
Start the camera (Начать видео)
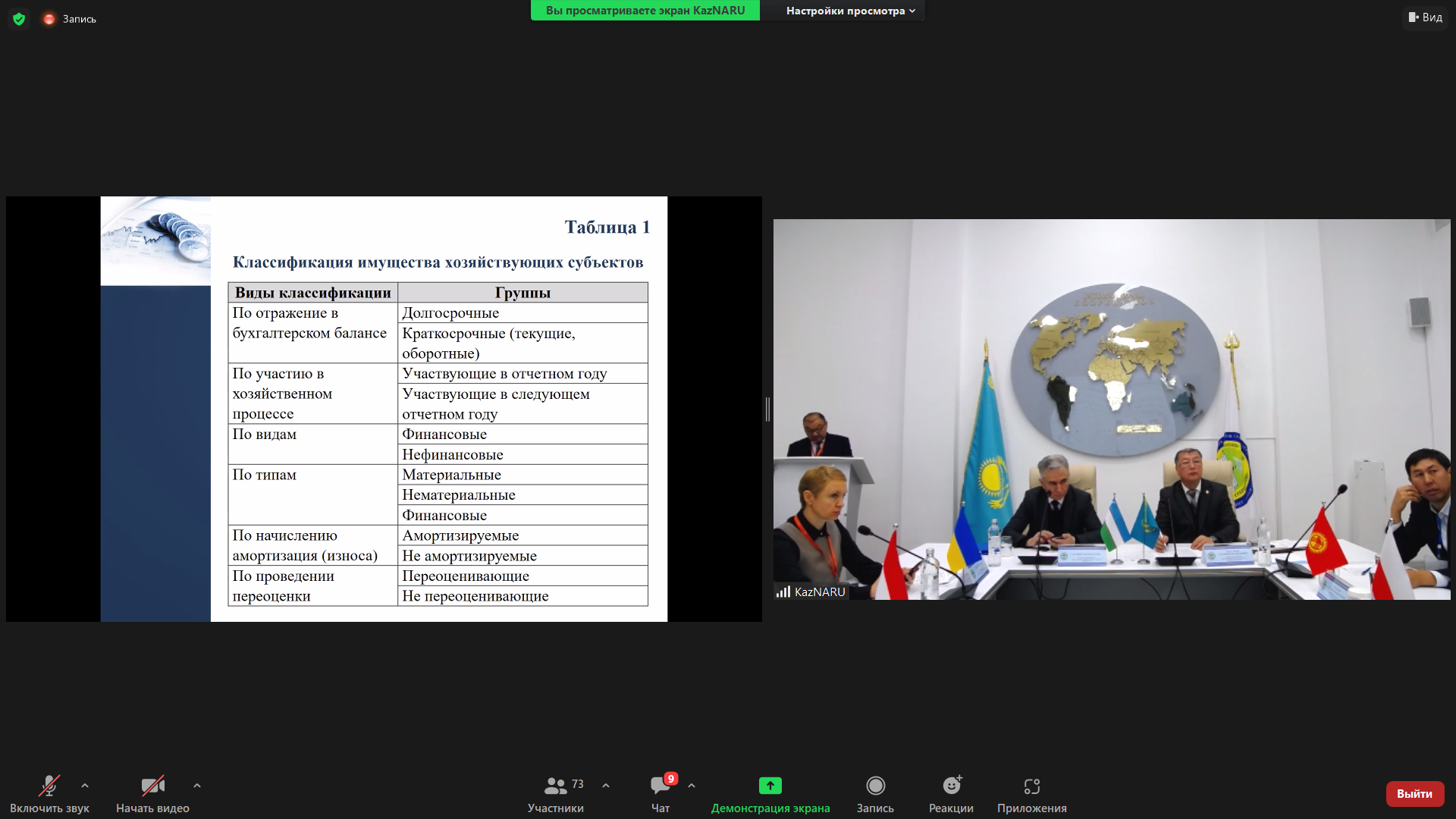coord(152,786)
